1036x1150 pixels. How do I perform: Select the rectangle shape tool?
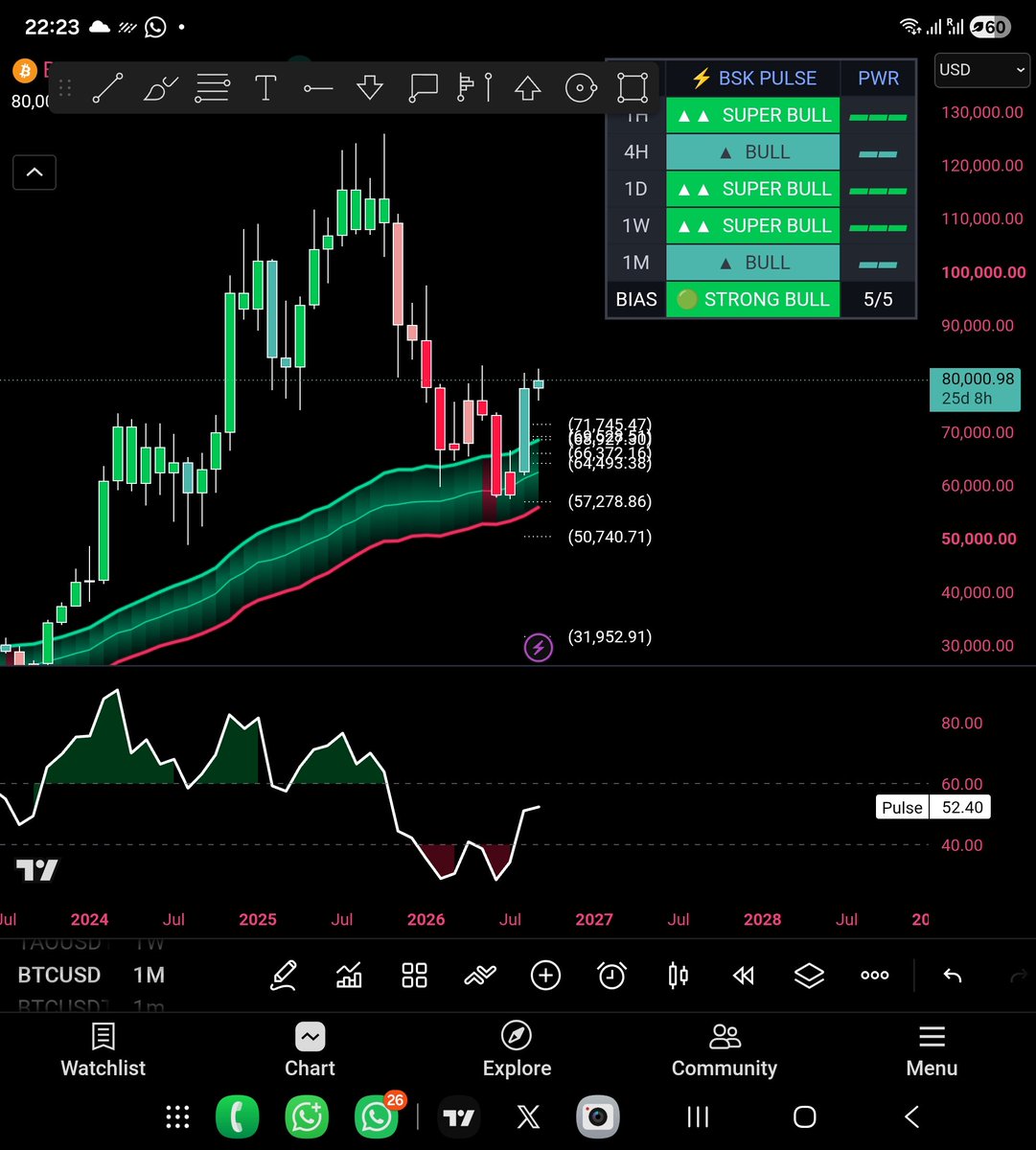[x=633, y=88]
